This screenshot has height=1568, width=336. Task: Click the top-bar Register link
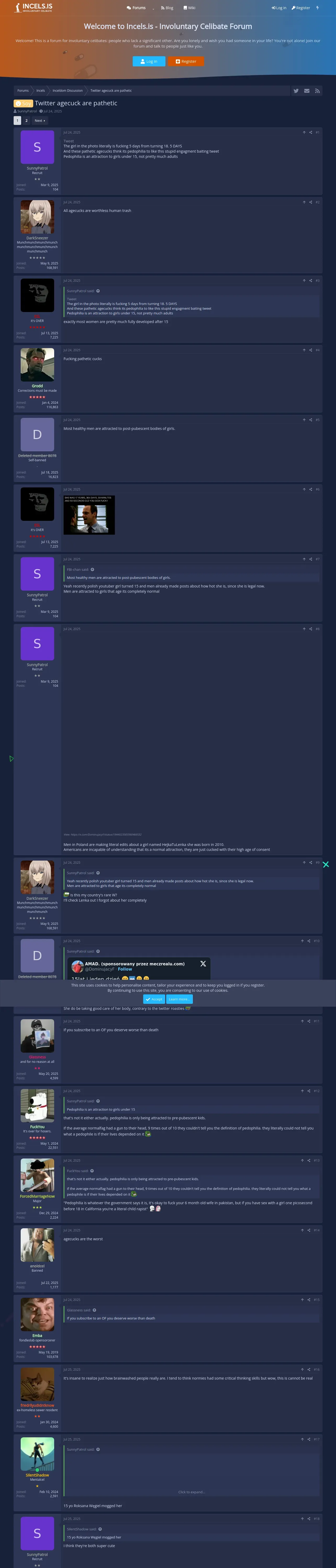pyautogui.click(x=301, y=8)
